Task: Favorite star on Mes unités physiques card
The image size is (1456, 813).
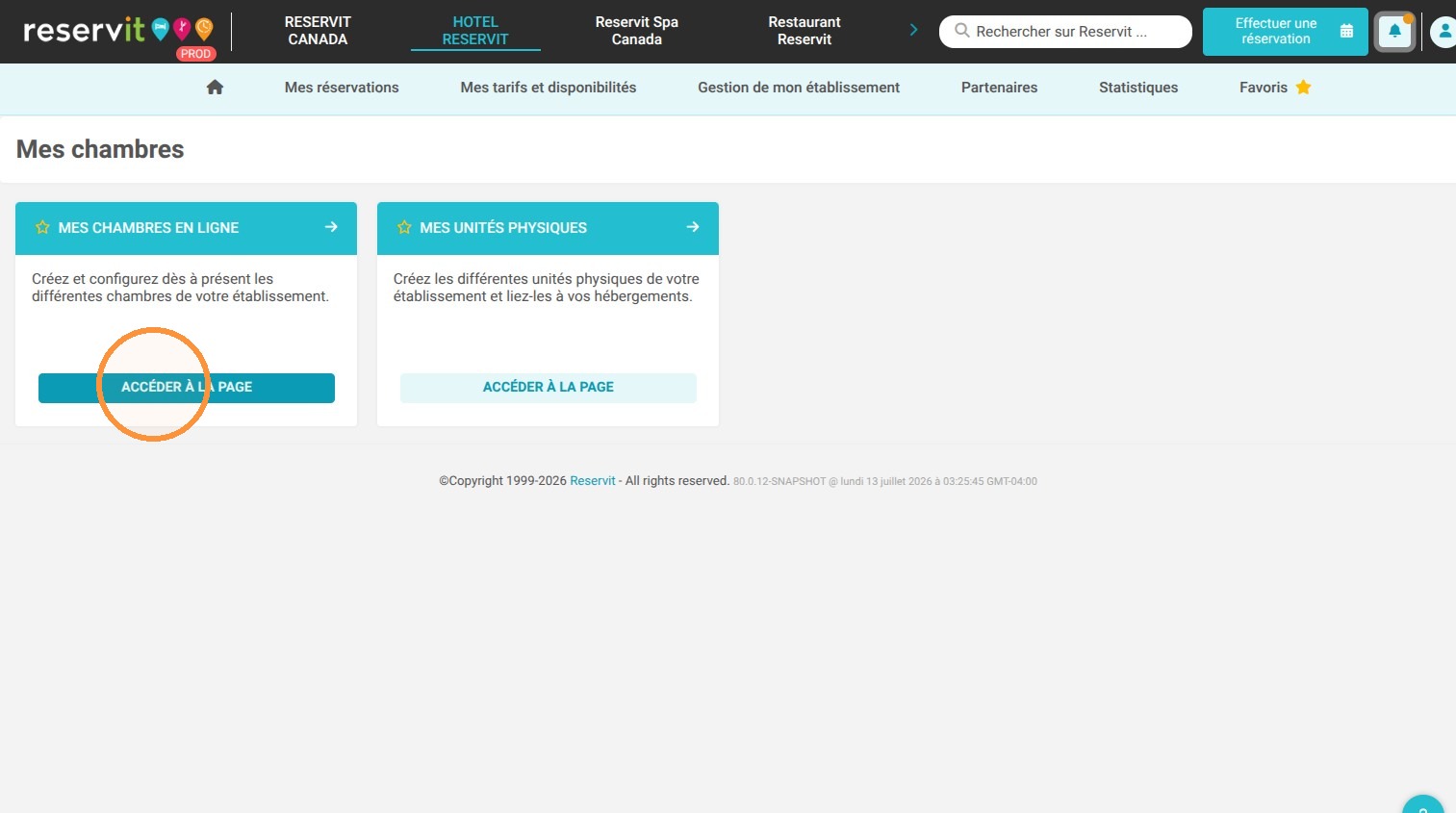Action: [x=404, y=228]
